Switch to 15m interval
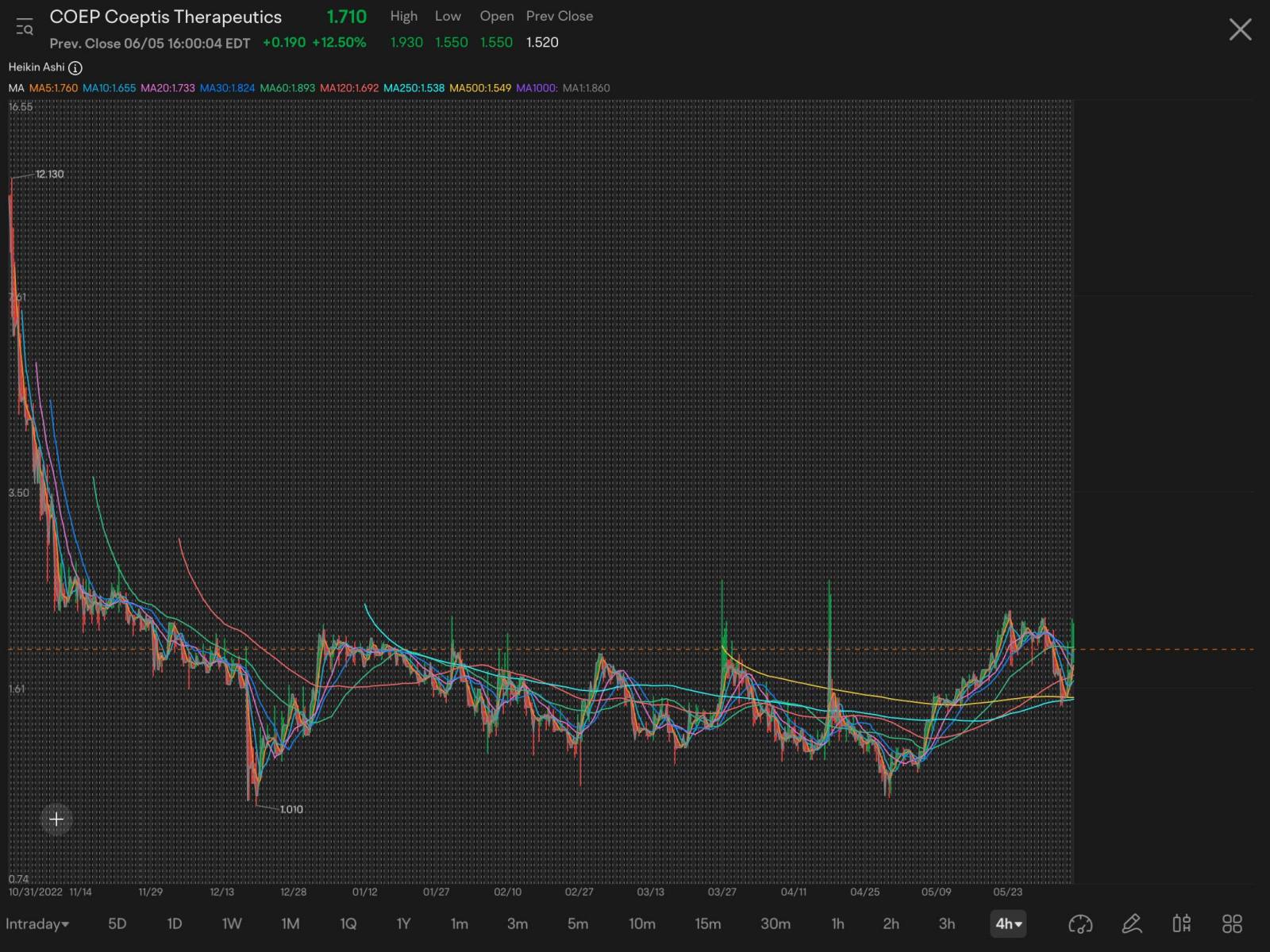 pos(708,923)
